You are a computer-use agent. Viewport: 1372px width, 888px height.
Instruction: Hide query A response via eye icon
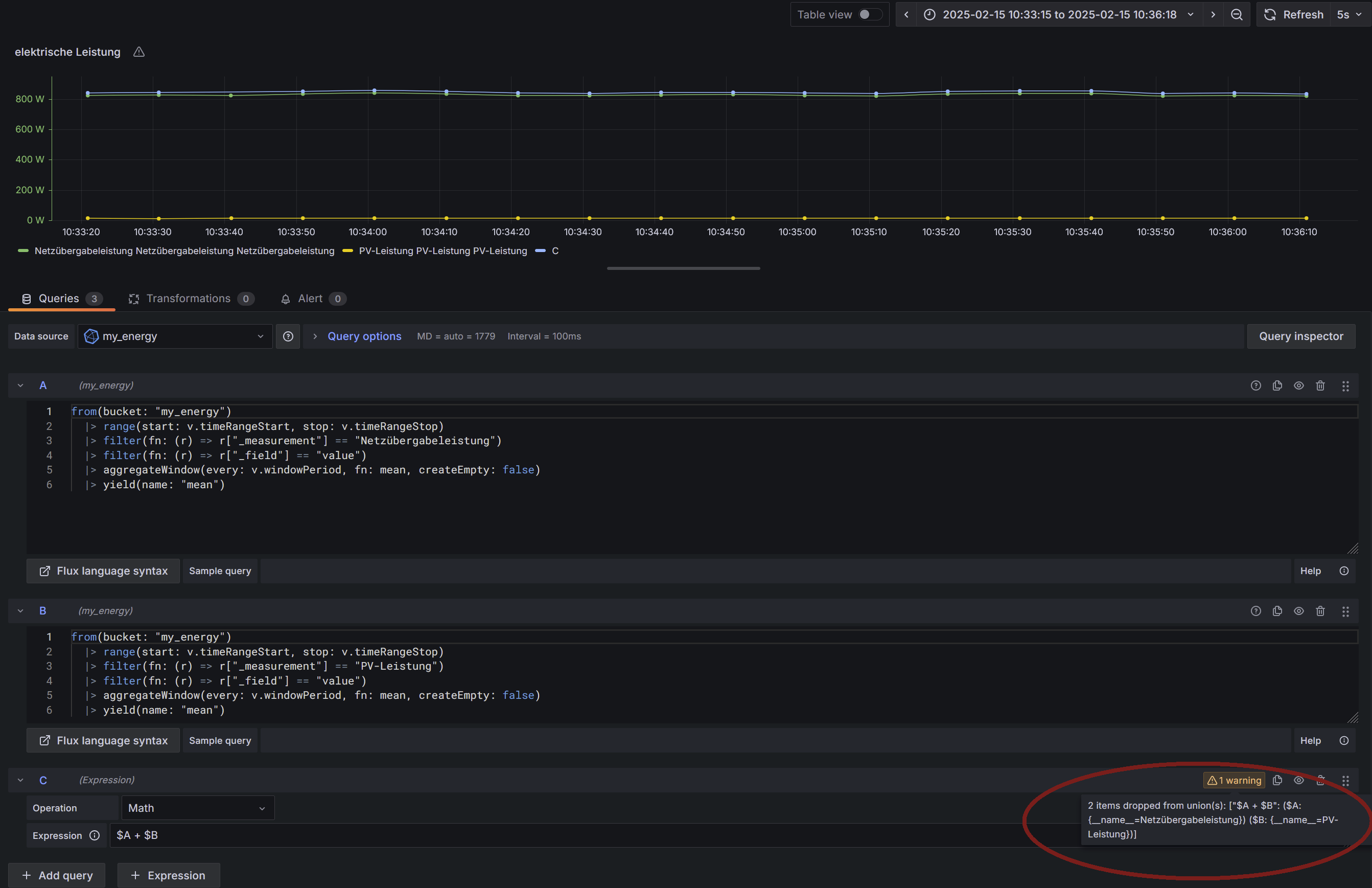1299,386
